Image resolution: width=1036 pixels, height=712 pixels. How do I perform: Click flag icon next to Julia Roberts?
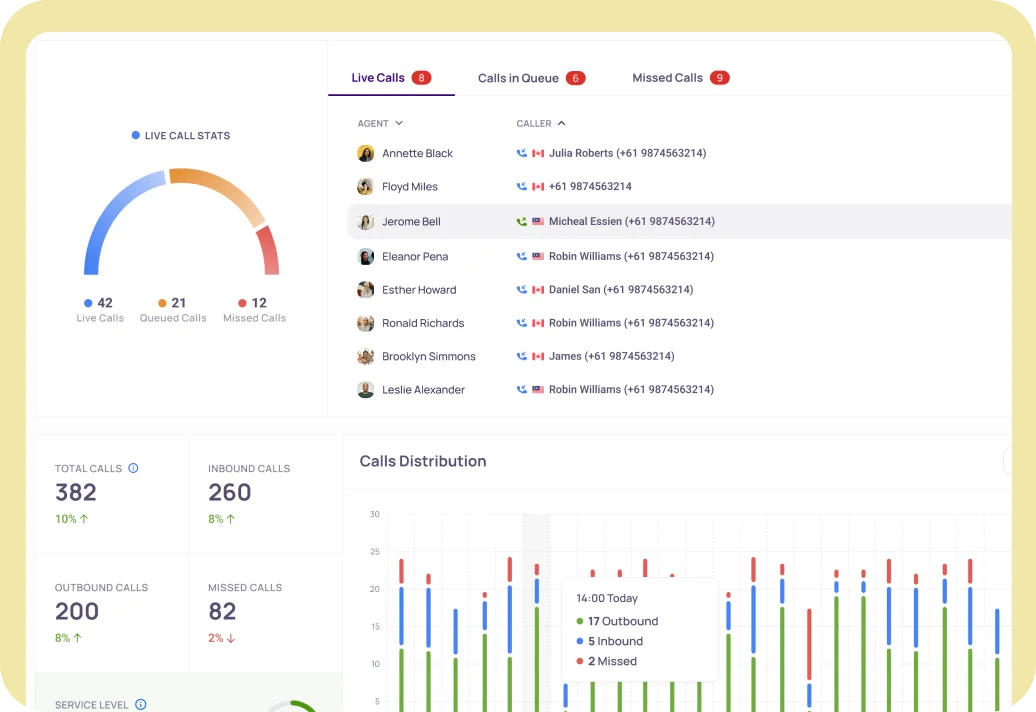point(538,153)
